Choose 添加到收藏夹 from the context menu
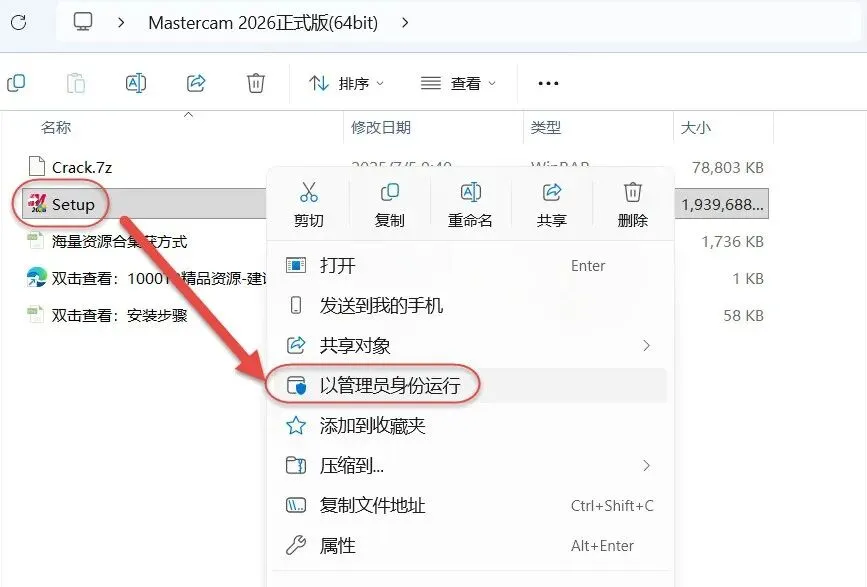The width and height of the screenshot is (867, 587). (x=470, y=426)
